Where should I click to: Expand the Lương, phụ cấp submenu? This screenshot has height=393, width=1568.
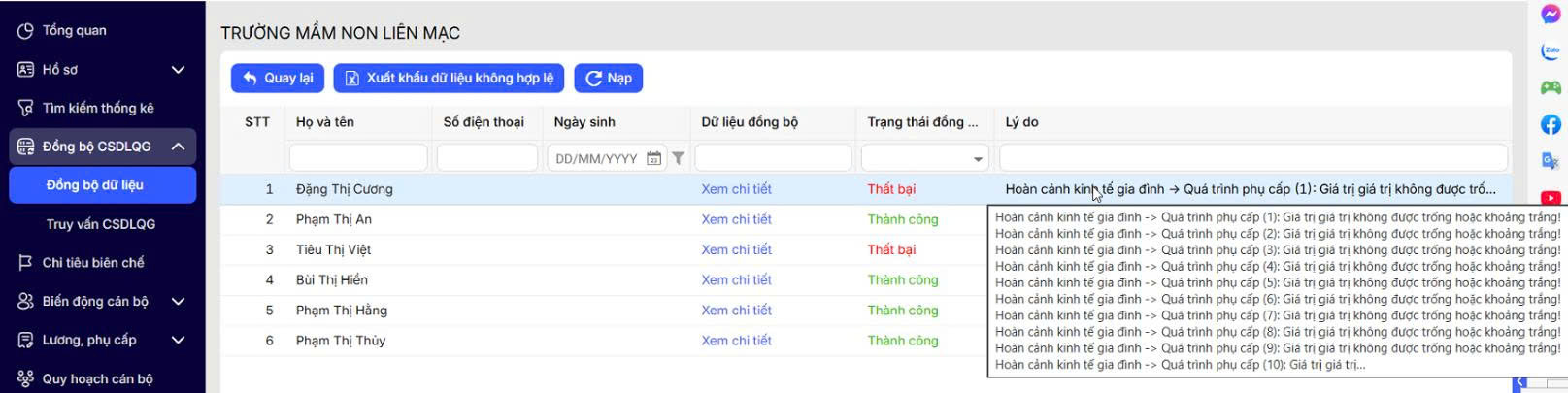tap(178, 341)
